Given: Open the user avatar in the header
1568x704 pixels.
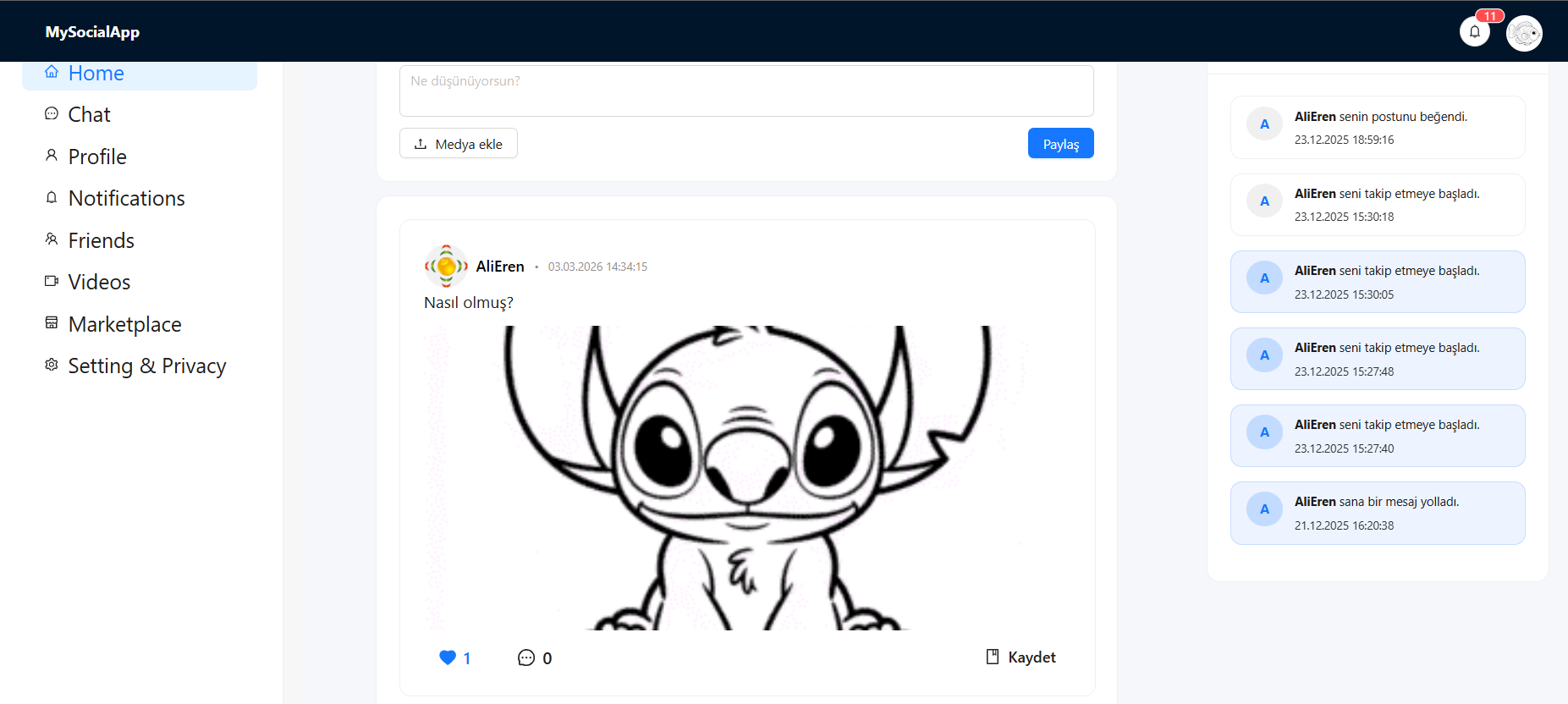Looking at the screenshot, I should click(1524, 33).
